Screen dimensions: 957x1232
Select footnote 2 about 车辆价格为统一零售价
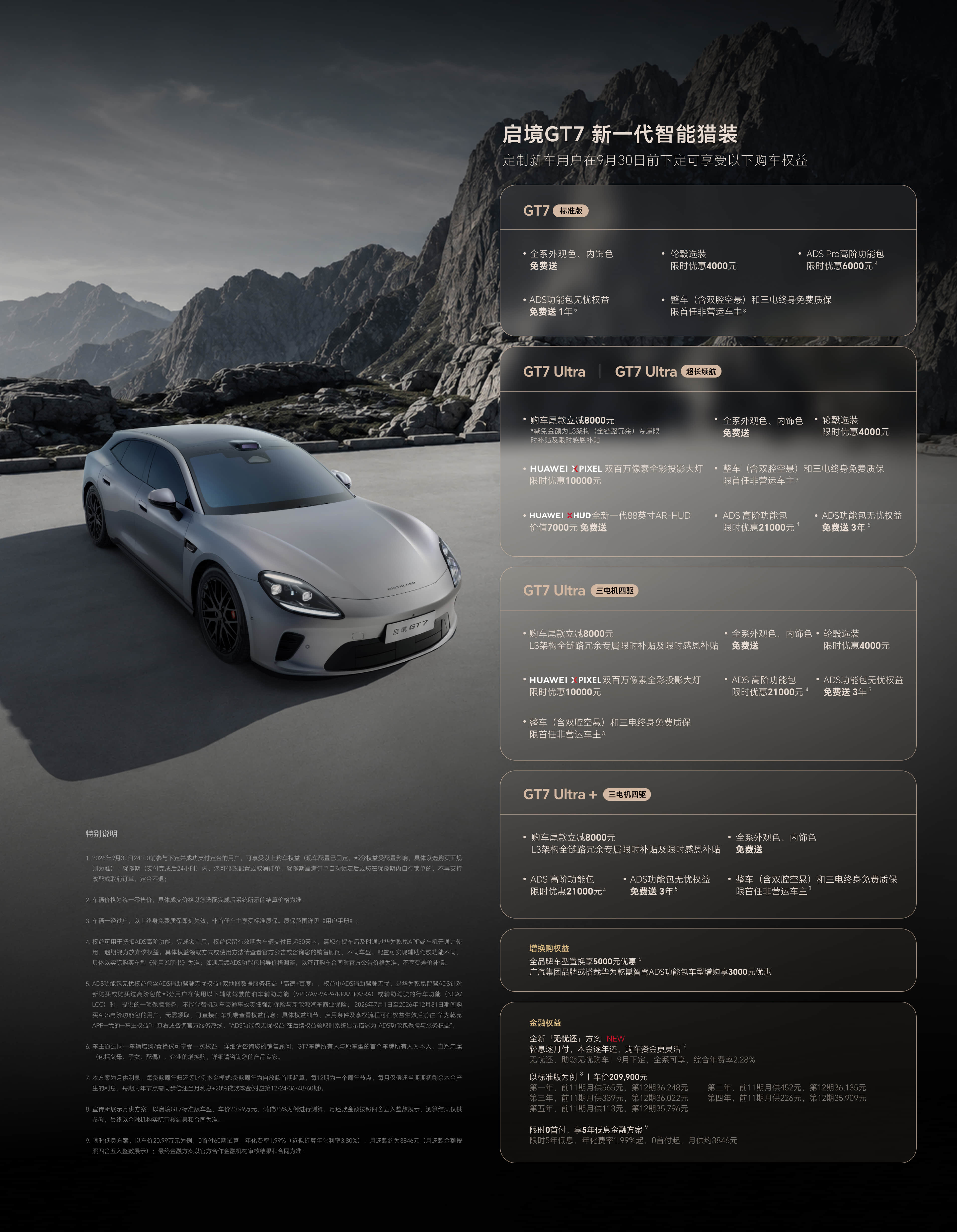[195, 900]
